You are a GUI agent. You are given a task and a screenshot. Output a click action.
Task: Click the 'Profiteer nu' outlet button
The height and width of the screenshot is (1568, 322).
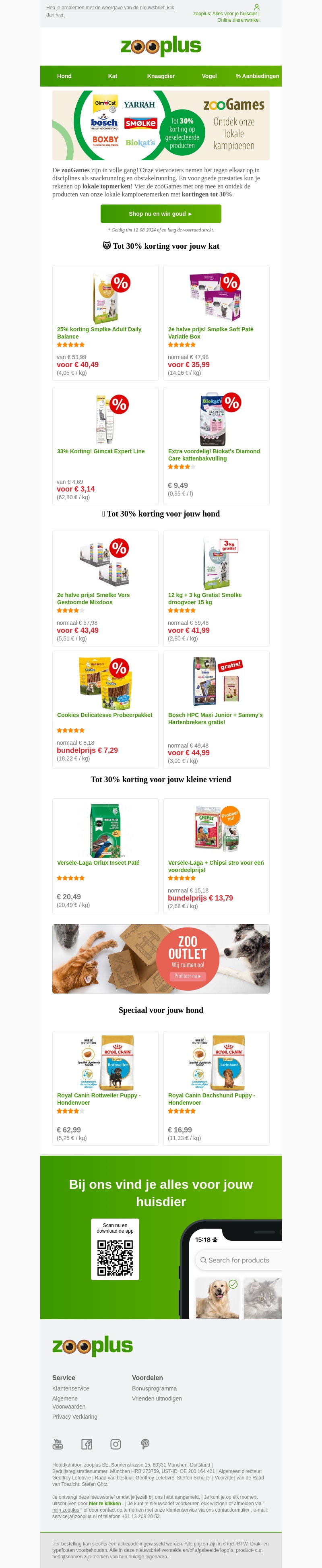pos(188,976)
